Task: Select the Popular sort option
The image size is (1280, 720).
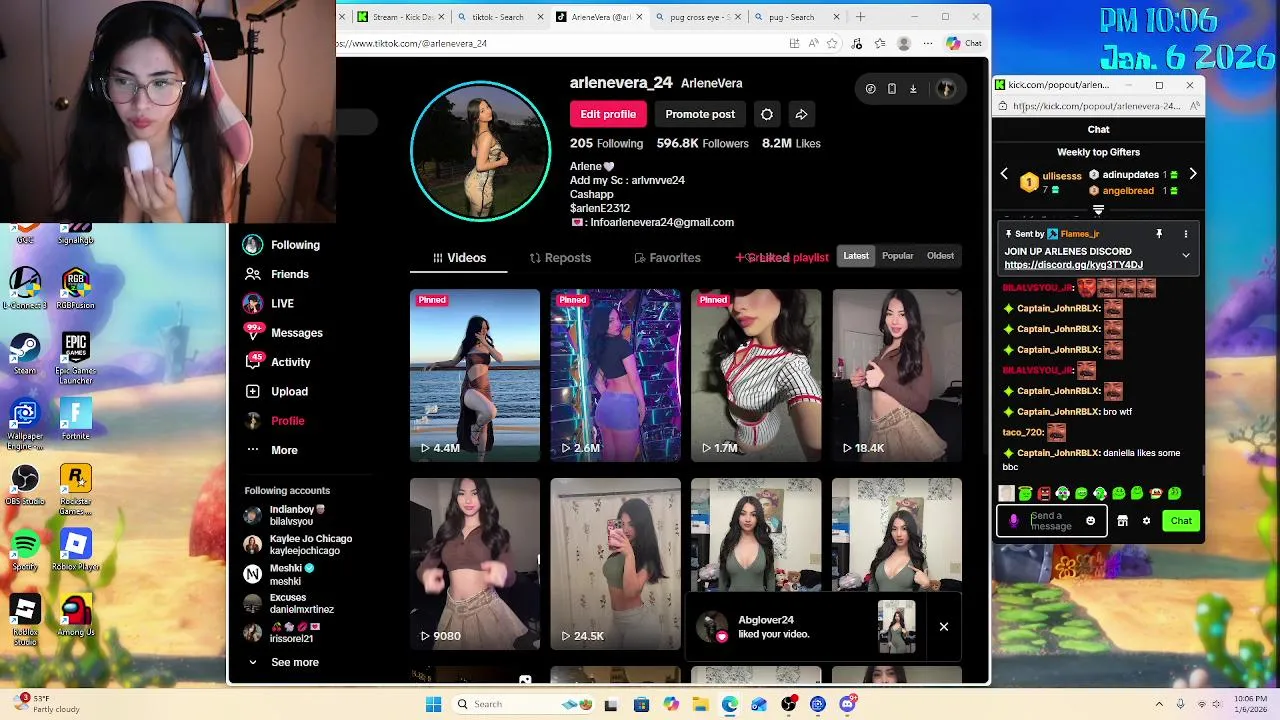Action: coord(898,256)
